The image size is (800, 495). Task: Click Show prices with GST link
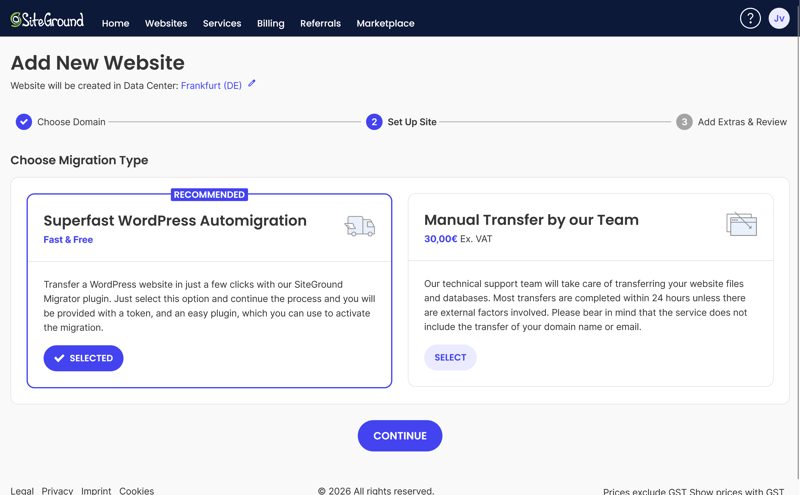(x=736, y=491)
